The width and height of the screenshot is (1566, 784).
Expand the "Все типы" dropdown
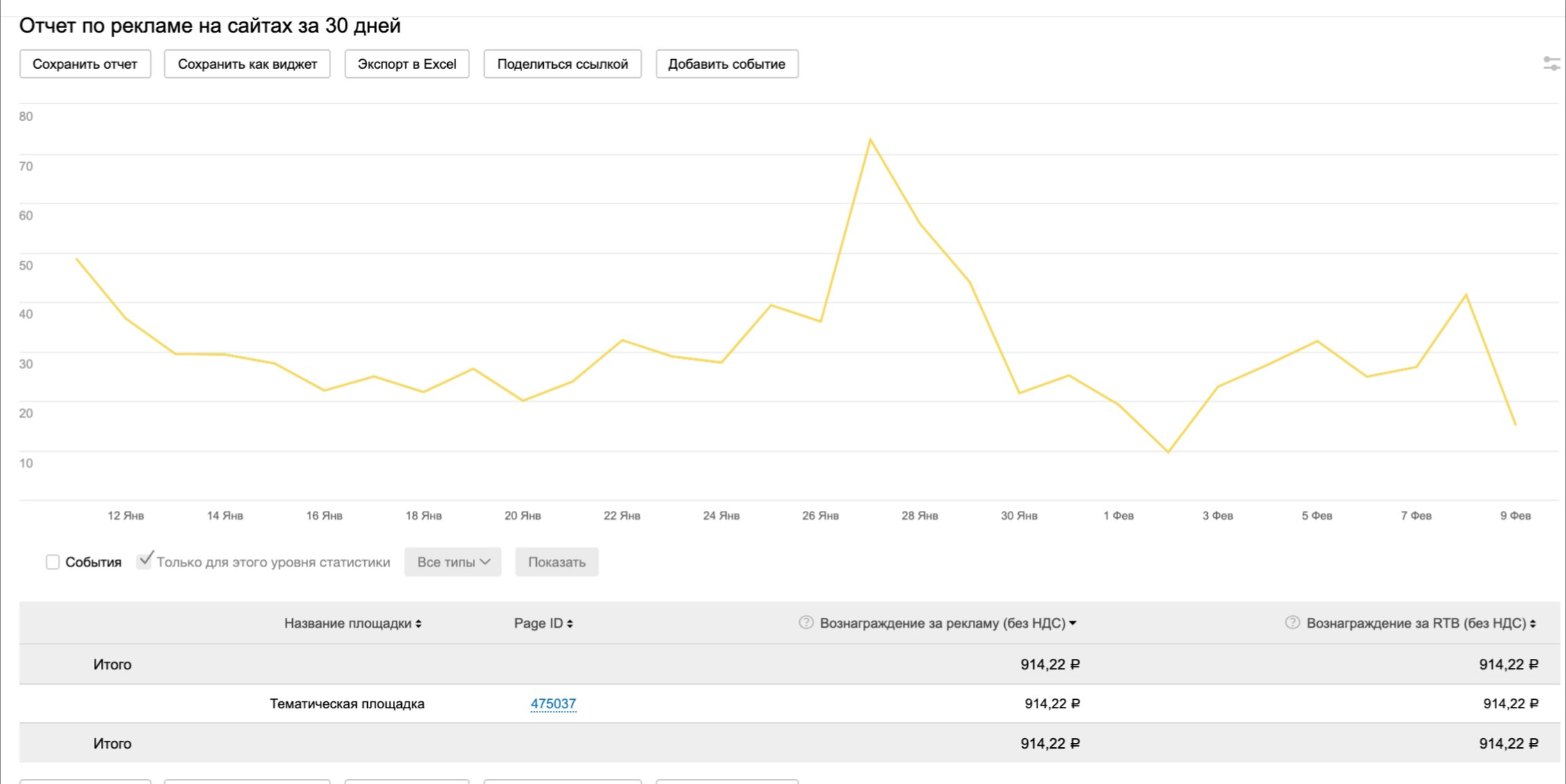[x=453, y=562]
